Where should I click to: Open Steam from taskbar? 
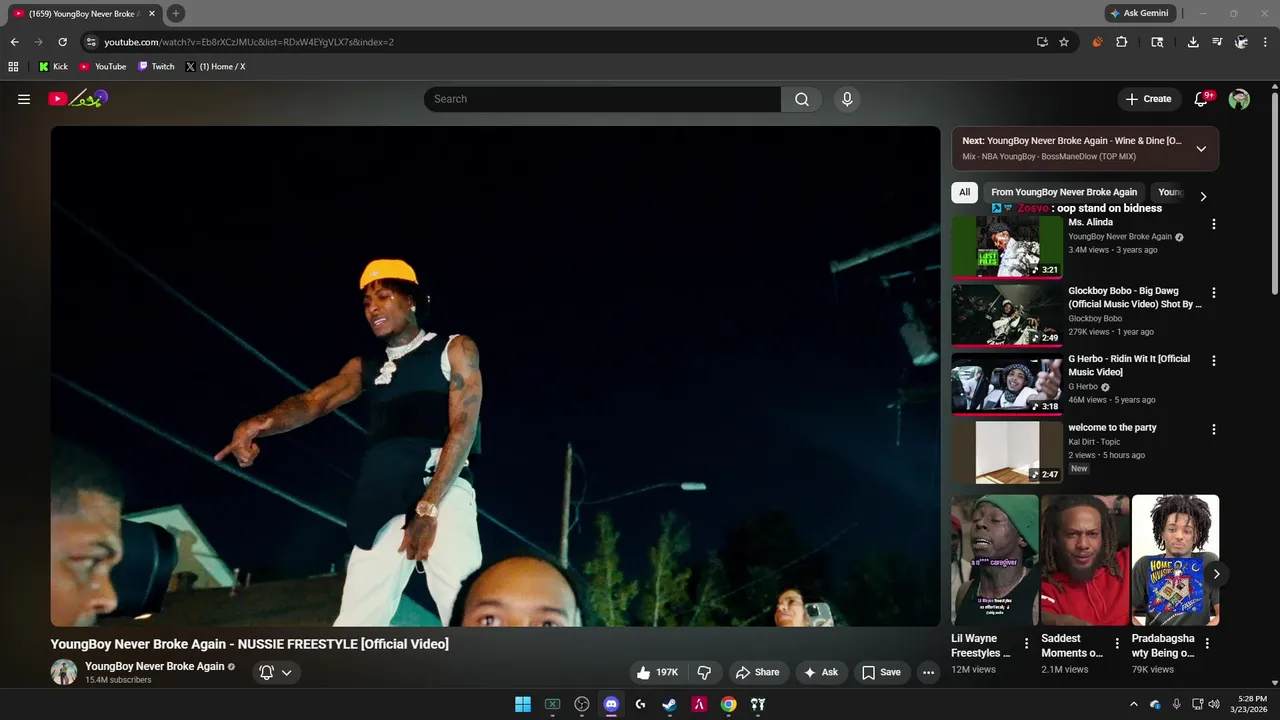670,704
